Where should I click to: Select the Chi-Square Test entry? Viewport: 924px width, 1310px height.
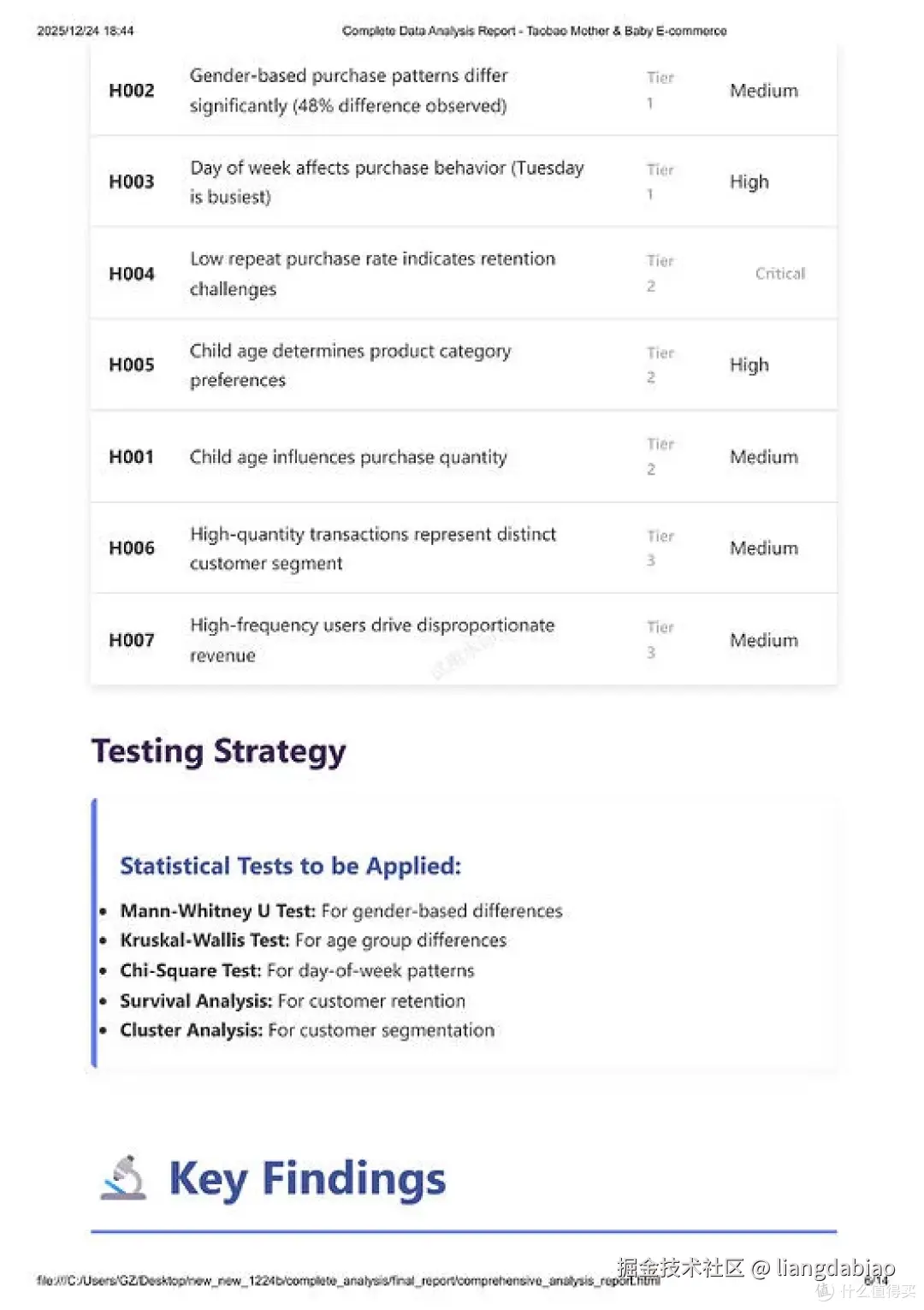[x=297, y=970]
